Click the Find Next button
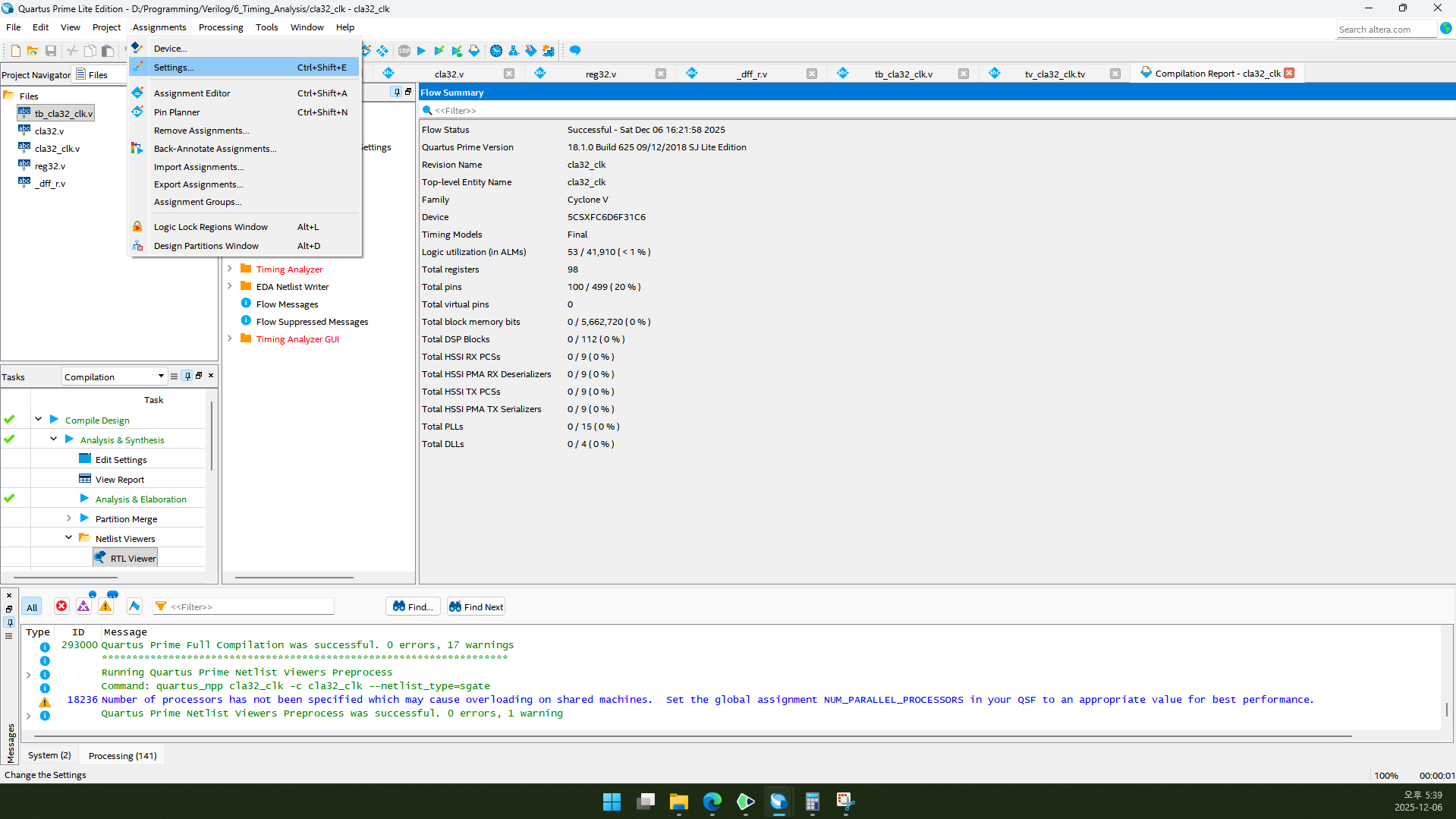This screenshot has width=1456, height=819. click(x=476, y=607)
